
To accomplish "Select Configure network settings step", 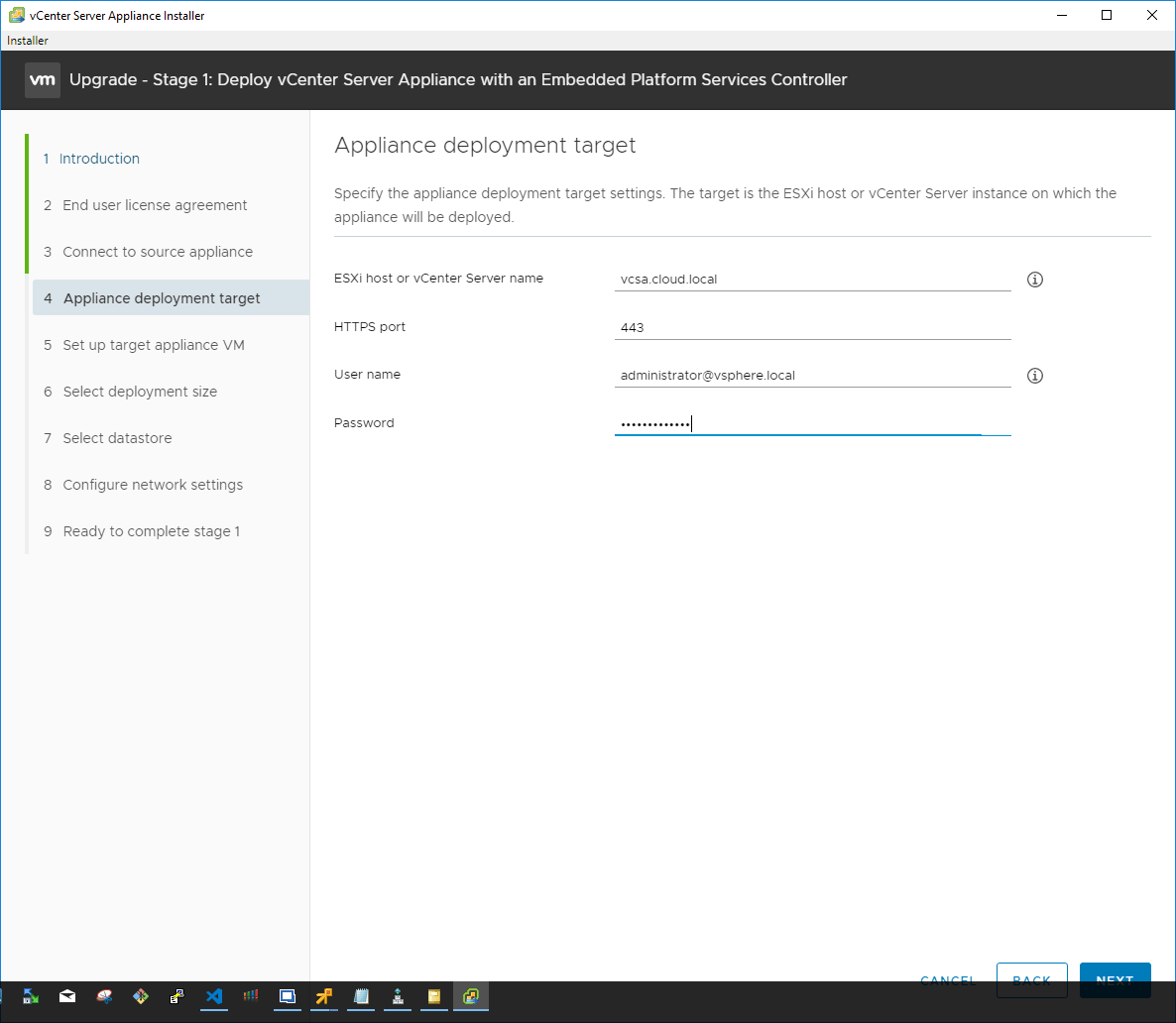I will click(143, 485).
